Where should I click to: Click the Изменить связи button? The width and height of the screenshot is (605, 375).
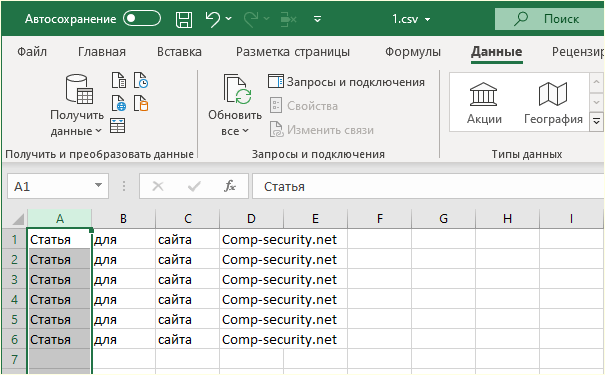coord(322,130)
